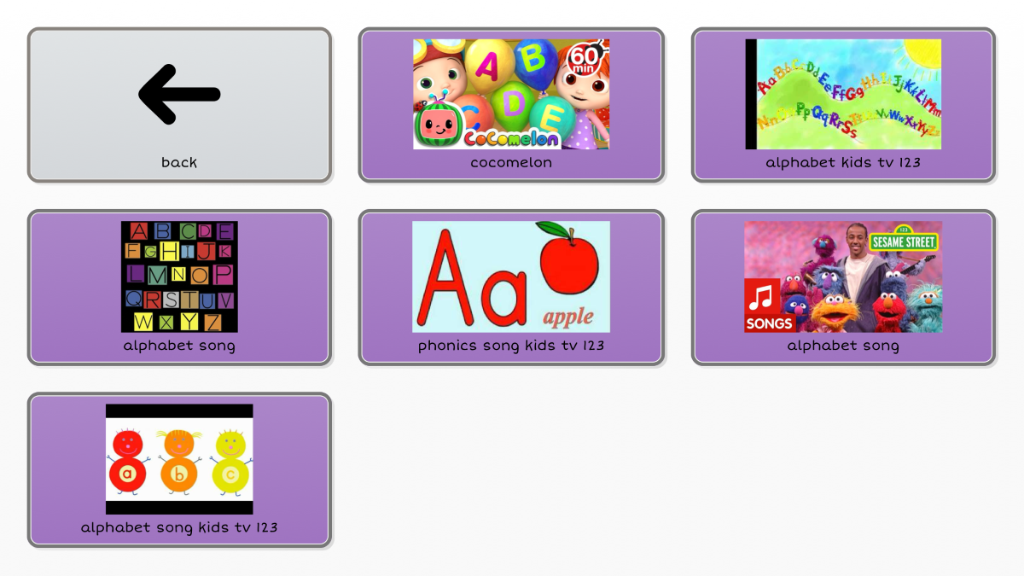The width and height of the screenshot is (1024, 576).
Task: Click the 'cocomelon' caption text
Action: (511, 162)
